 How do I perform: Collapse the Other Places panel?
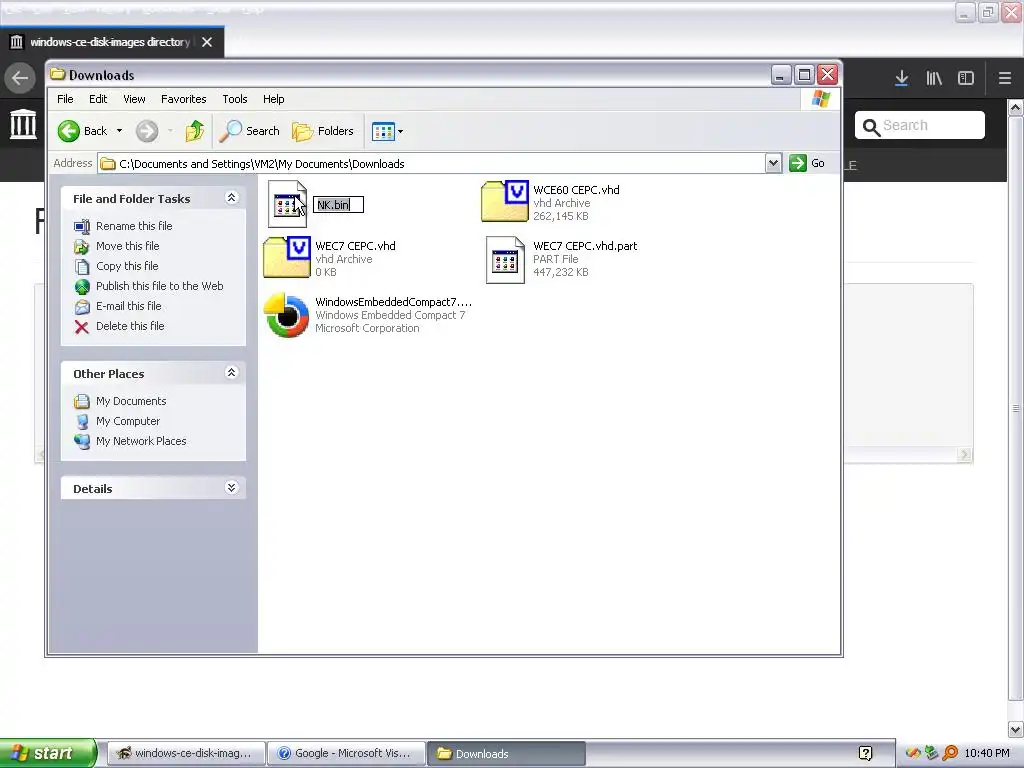click(x=231, y=373)
